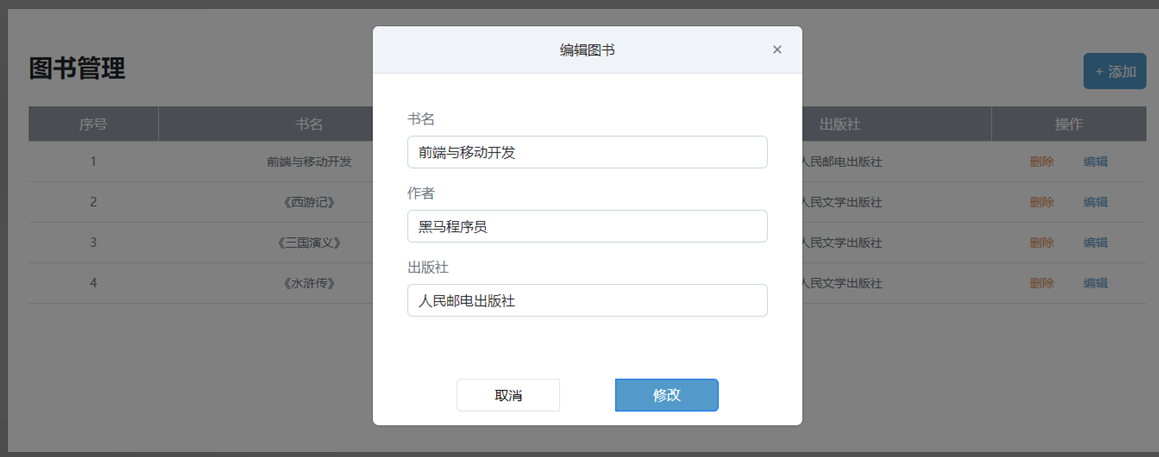
Task: Edit row 1 前端与移动开发
Action: 1095,162
